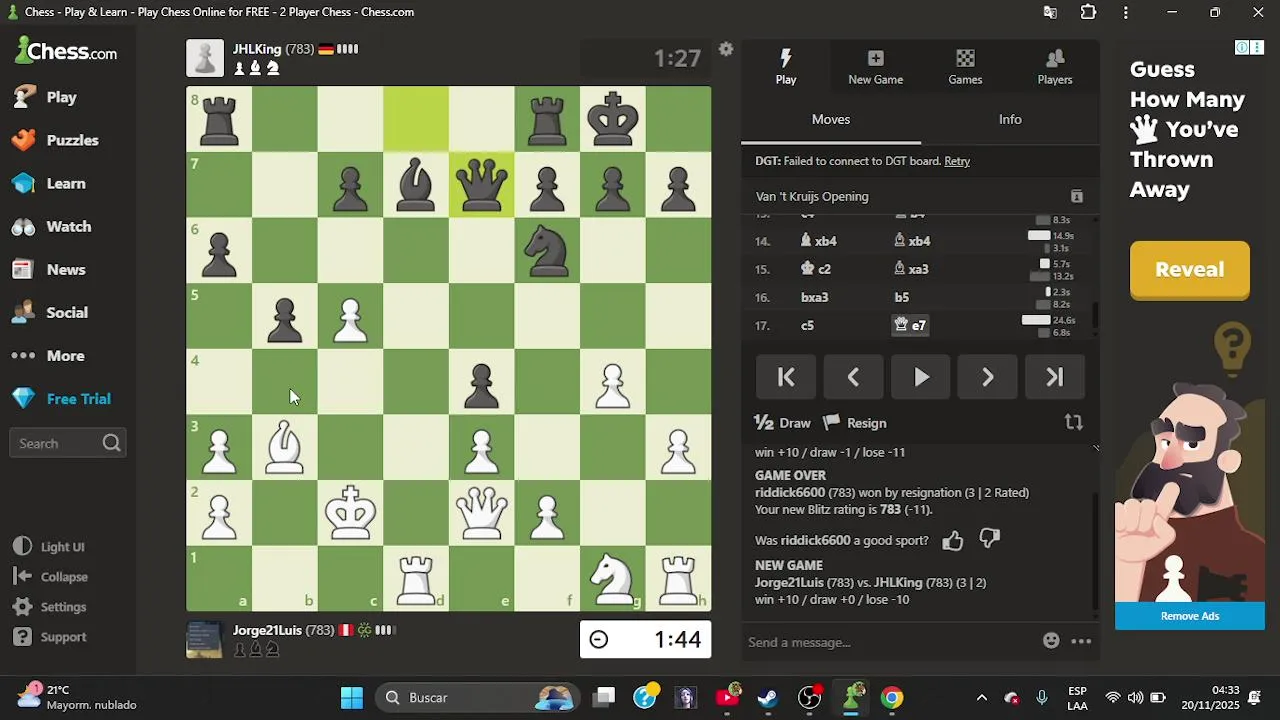
Task: Open Settings in sidebar
Action: coord(63,607)
